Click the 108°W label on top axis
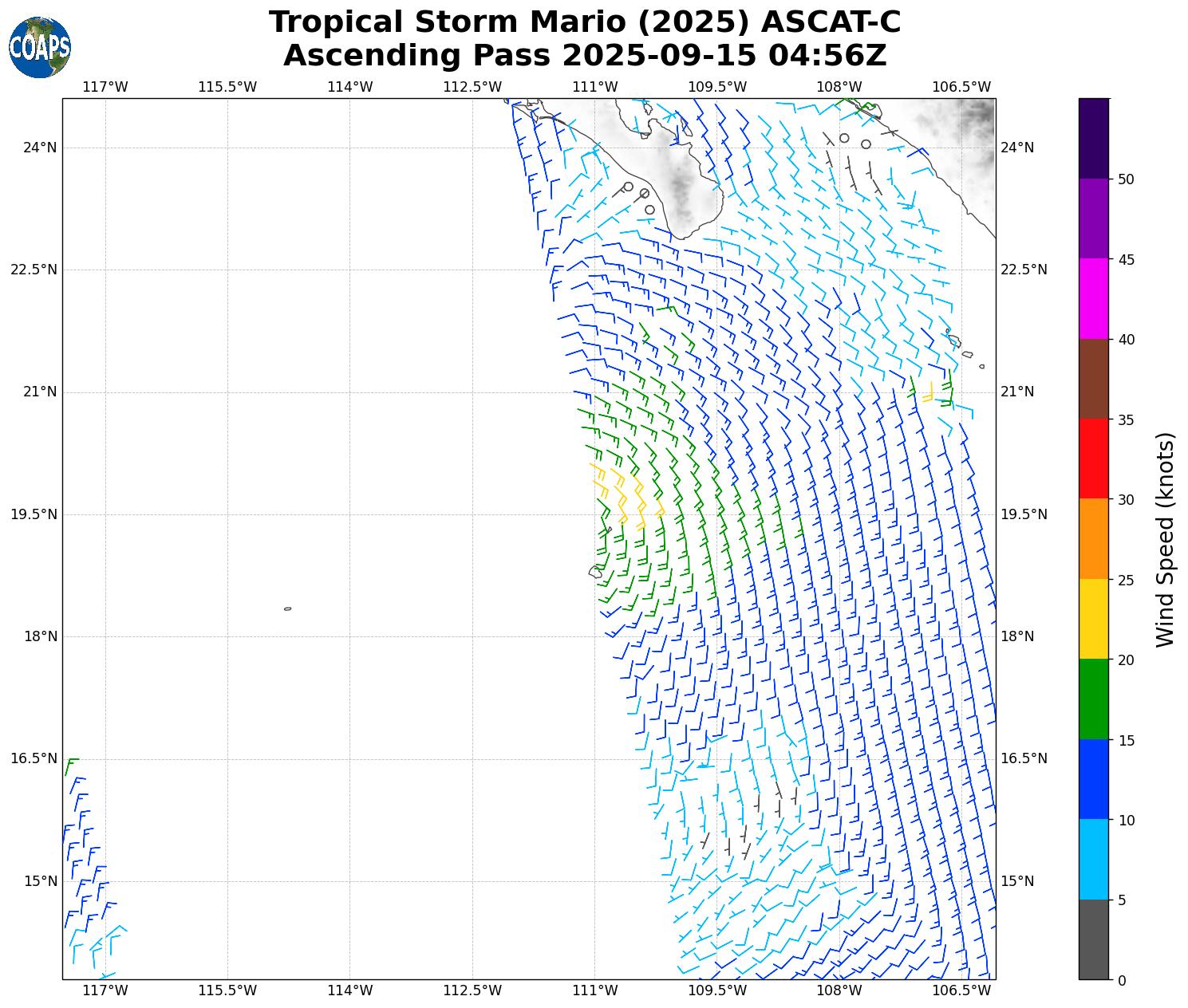Viewport: 1188px width, 1008px height. coord(839,87)
